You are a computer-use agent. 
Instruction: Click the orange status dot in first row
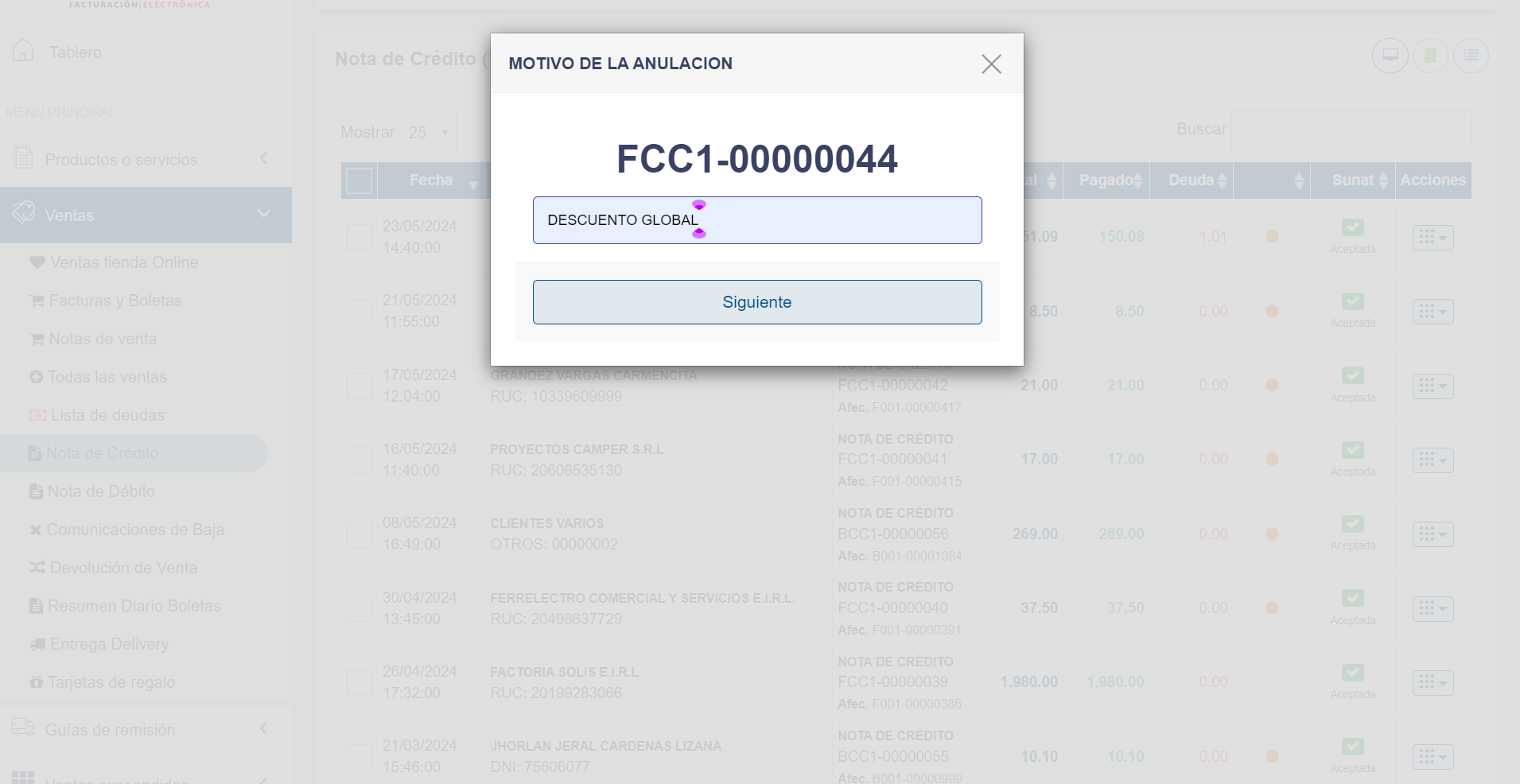click(x=1272, y=236)
